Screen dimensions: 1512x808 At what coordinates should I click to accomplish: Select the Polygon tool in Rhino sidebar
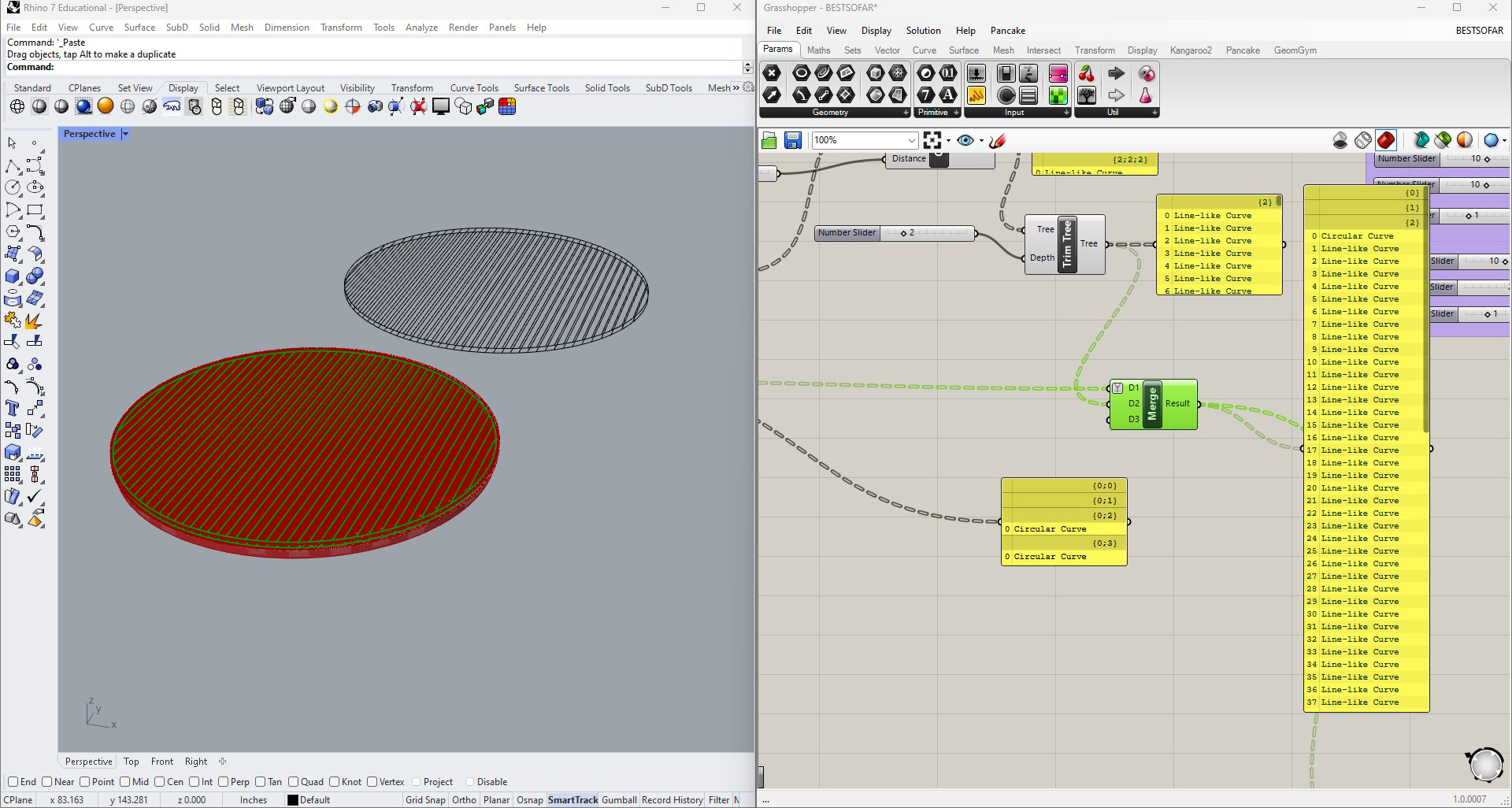tap(13, 232)
